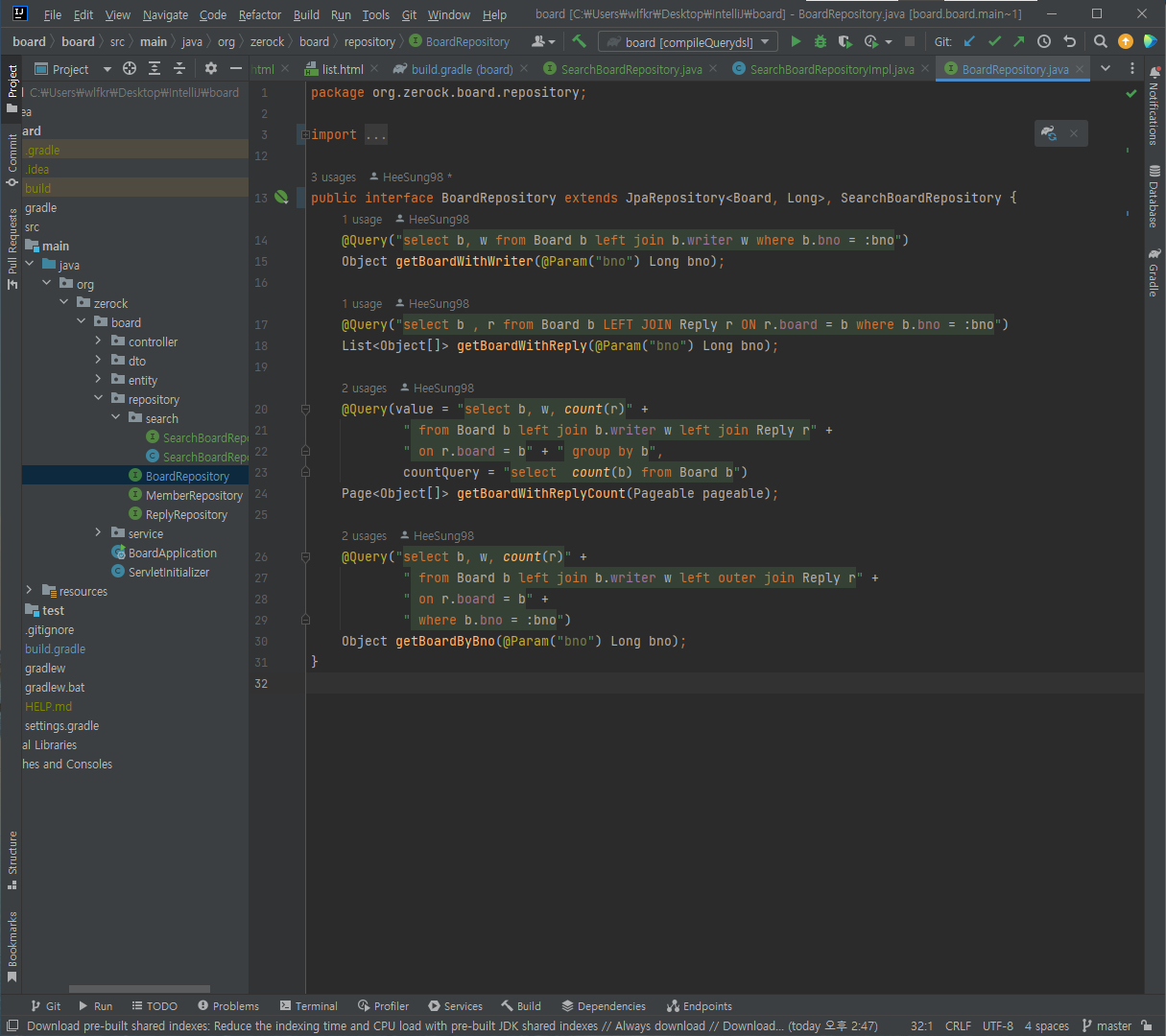Open the master Git branch widget
1166x1036 pixels.
click(x=1107, y=1025)
